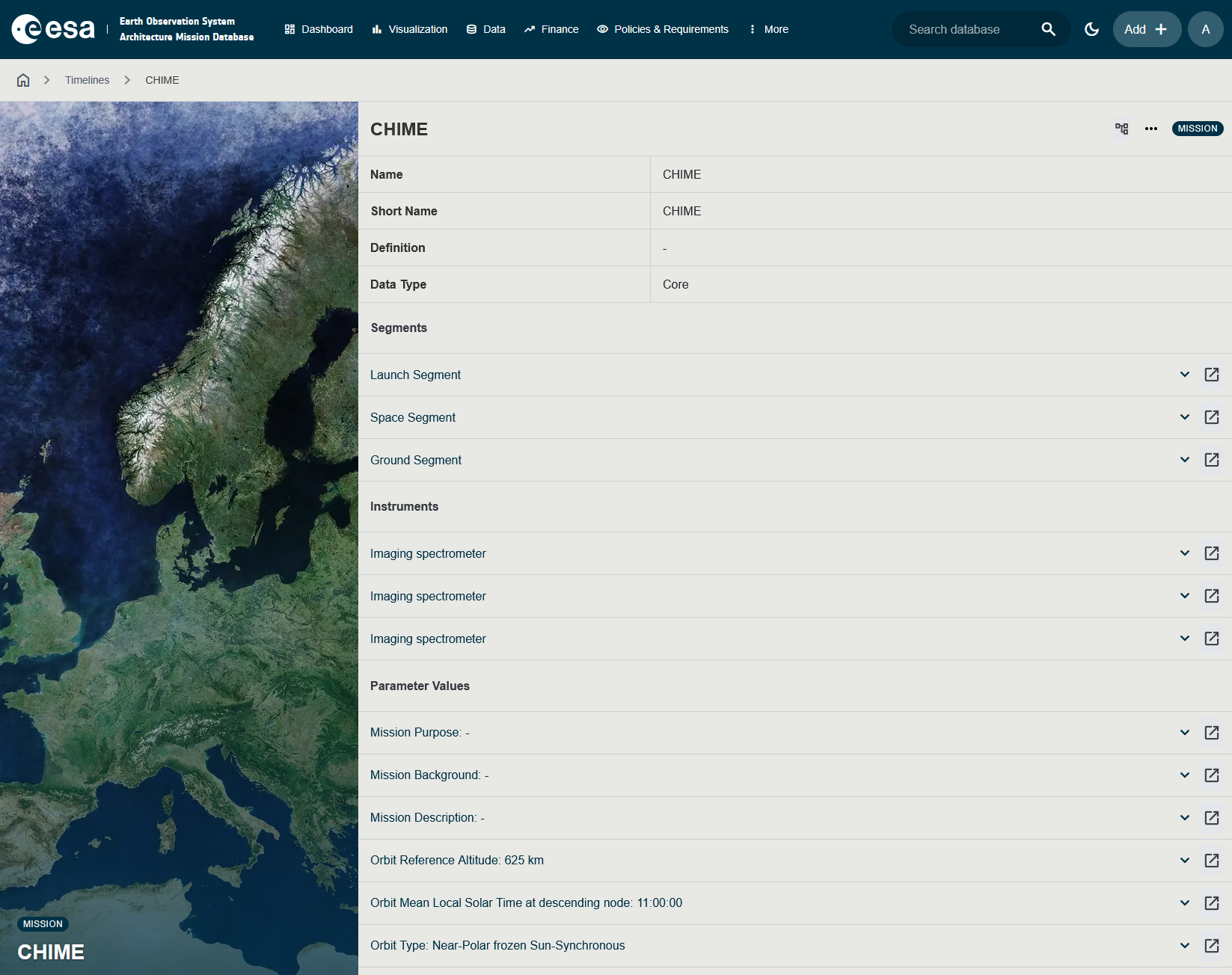Click the MISSION badge in header

pos(1198,129)
